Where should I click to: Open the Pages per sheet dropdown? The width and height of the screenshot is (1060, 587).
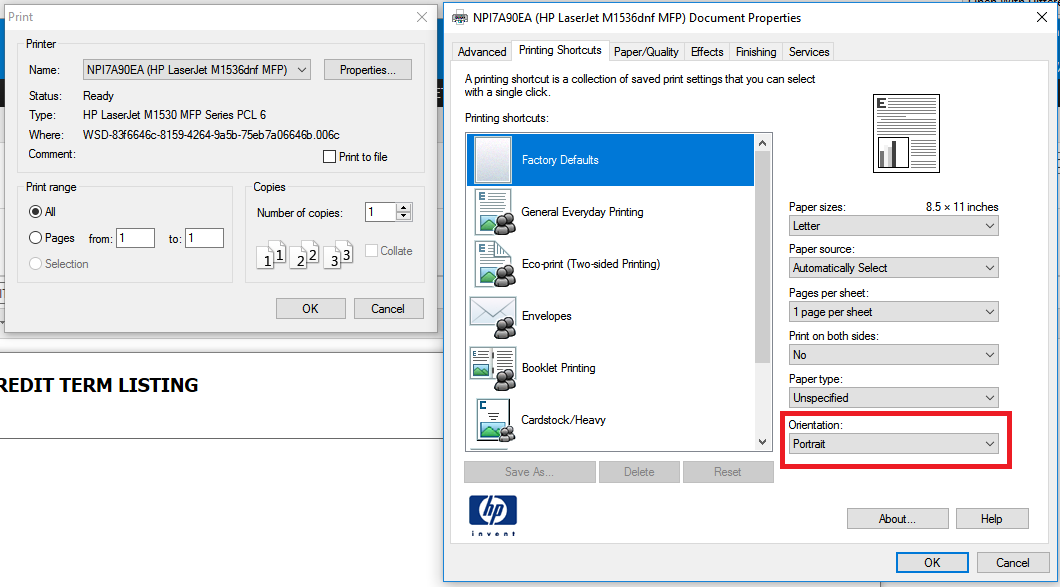tap(894, 312)
